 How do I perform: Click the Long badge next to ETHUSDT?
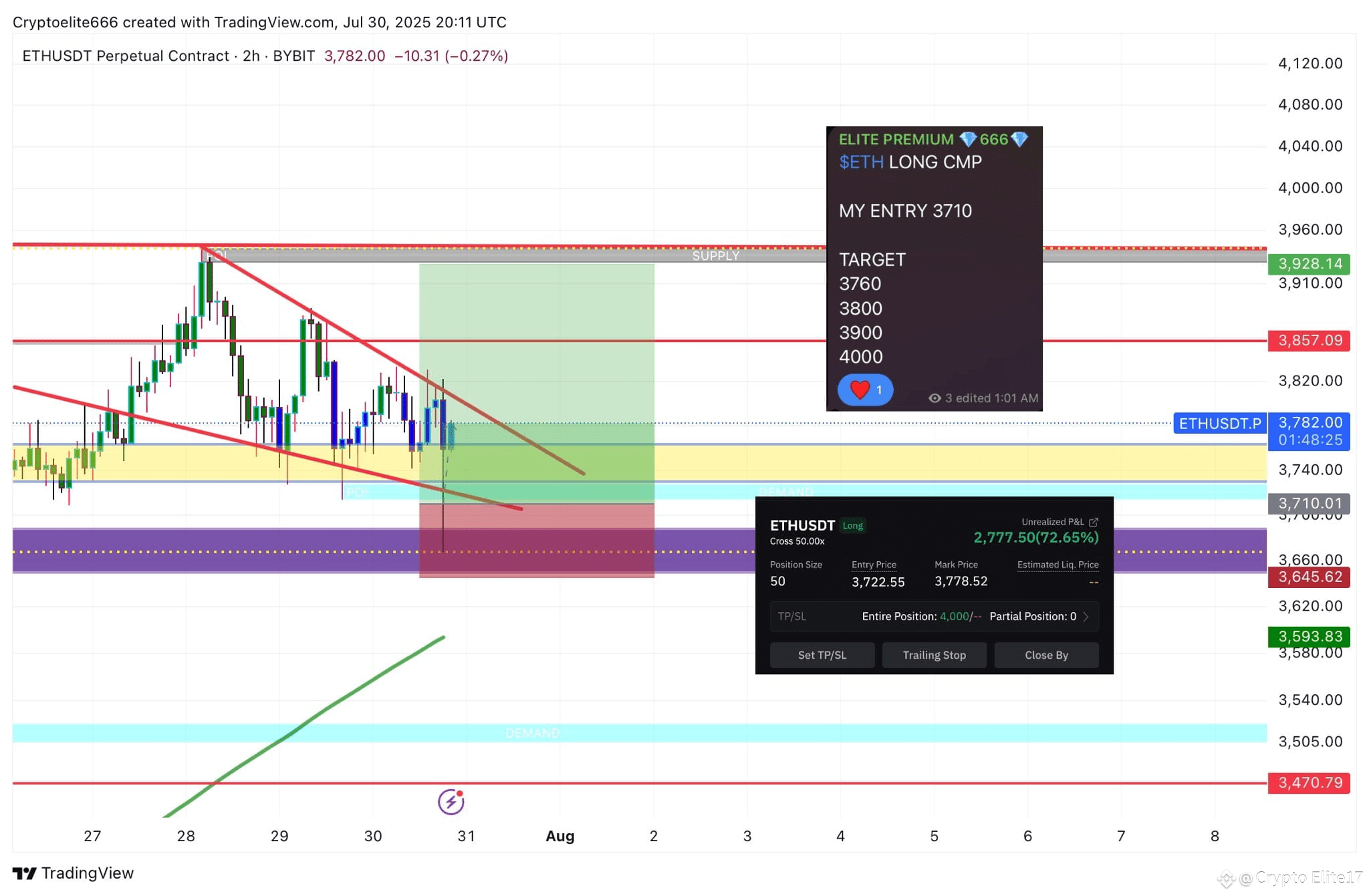click(x=852, y=526)
